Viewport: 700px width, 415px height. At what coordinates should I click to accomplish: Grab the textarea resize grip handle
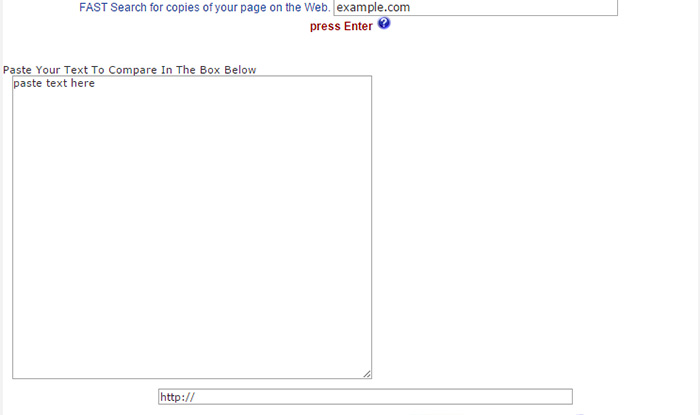[x=367, y=374]
